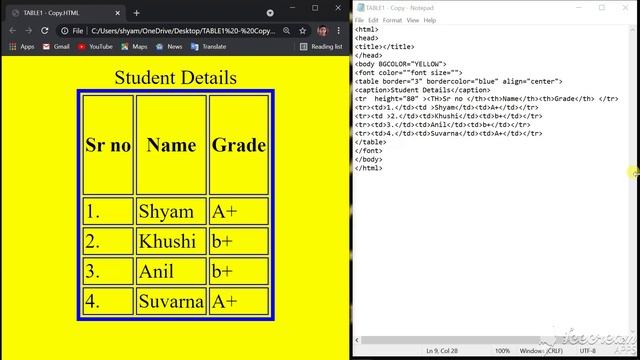Click the 'Student Details' caption in browser
640x360 pixels.
[176, 78]
